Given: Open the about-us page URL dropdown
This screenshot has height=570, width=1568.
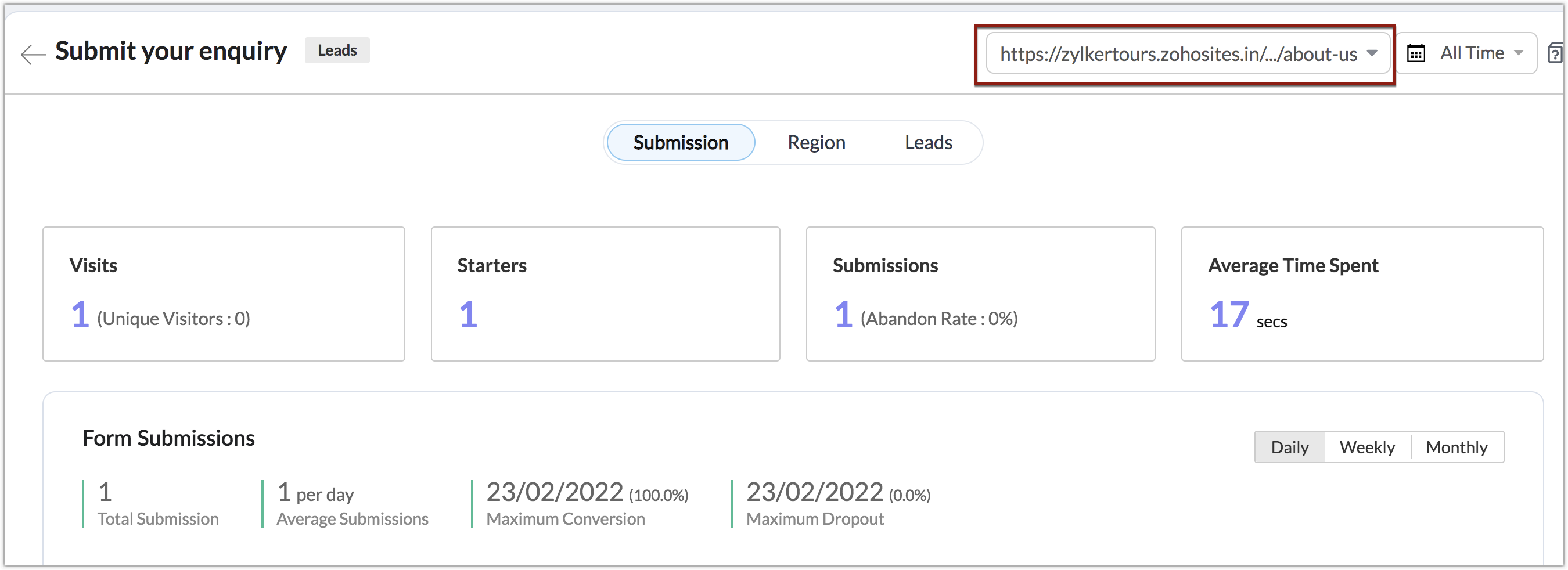Looking at the screenshot, I should tap(1178, 54).
